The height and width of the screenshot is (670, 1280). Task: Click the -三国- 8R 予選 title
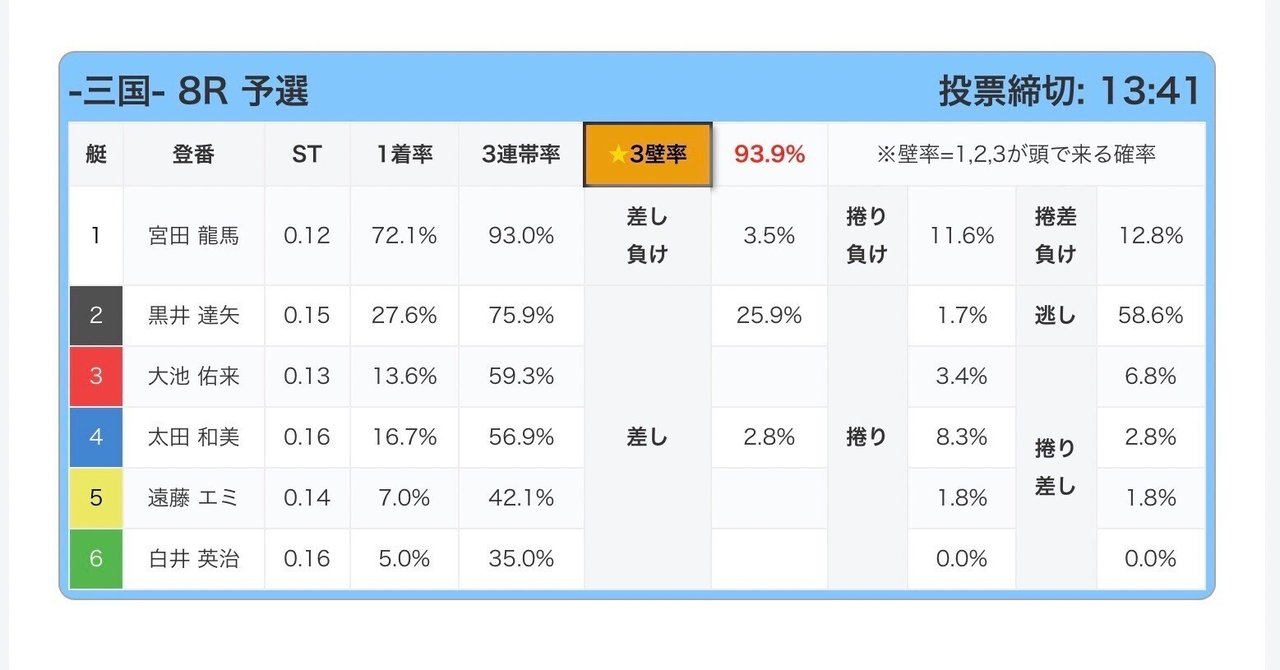tap(189, 92)
